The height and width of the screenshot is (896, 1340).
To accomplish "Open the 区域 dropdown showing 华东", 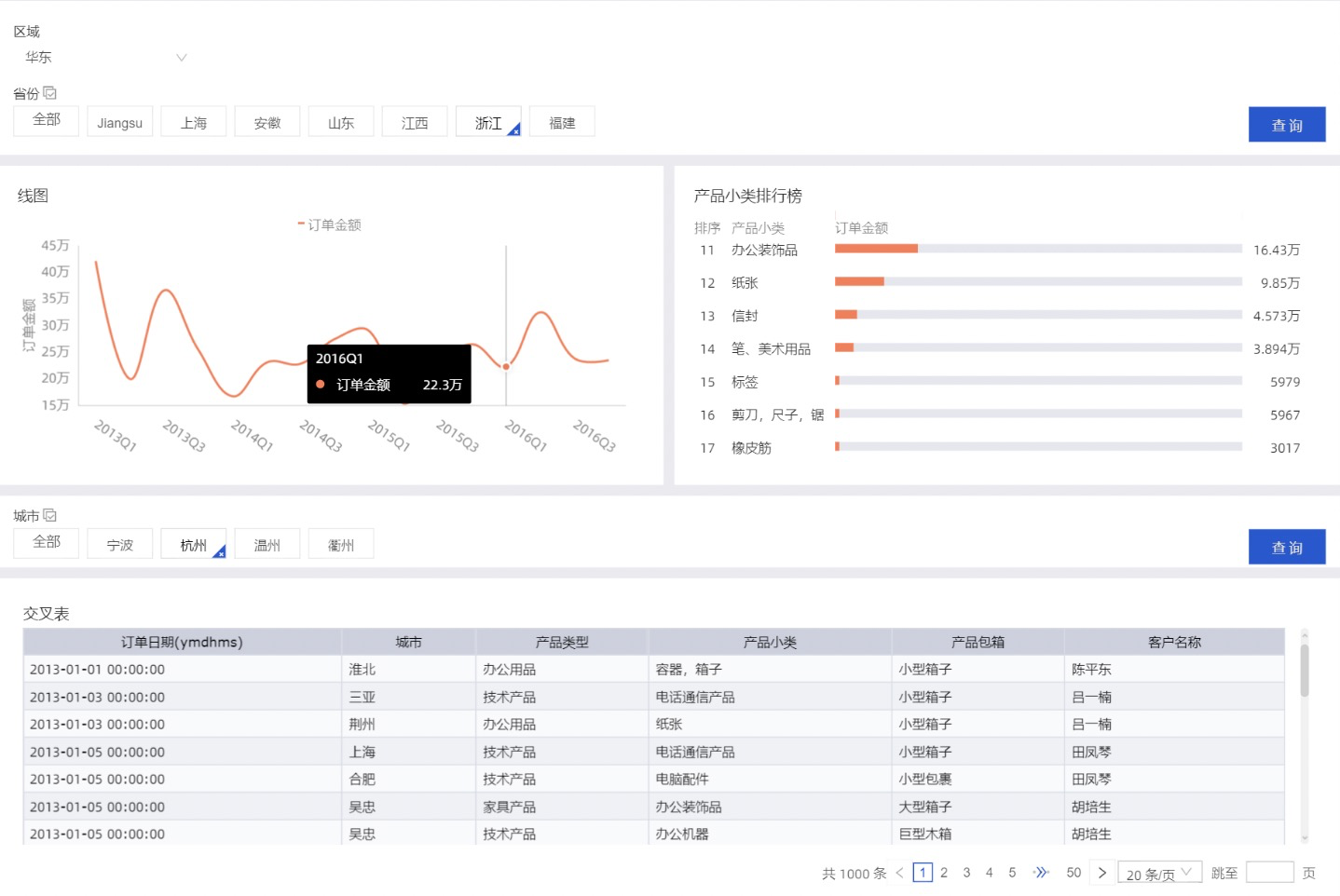I will pos(104,58).
